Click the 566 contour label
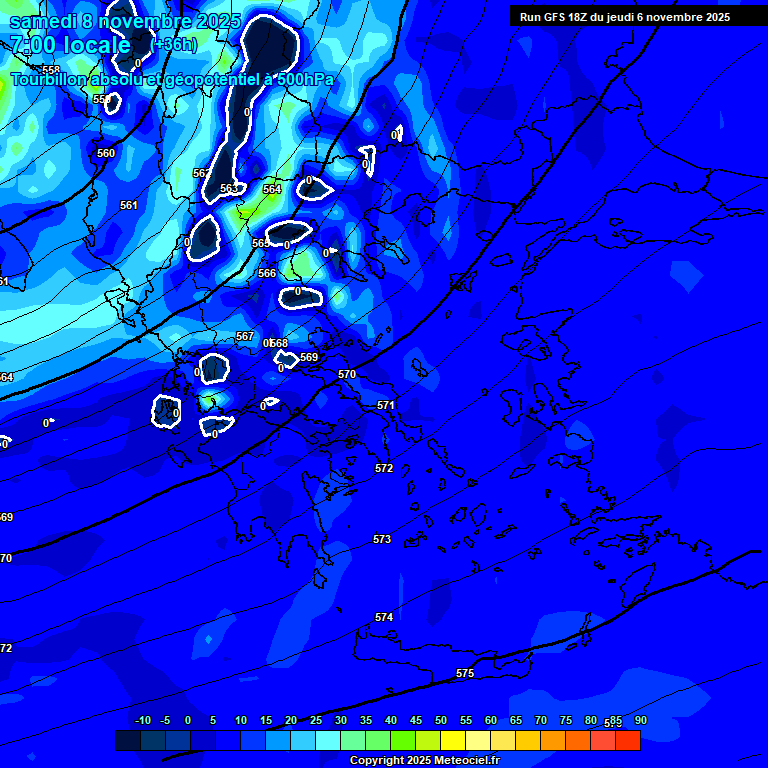Image resolution: width=768 pixels, height=768 pixels. [267, 274]
